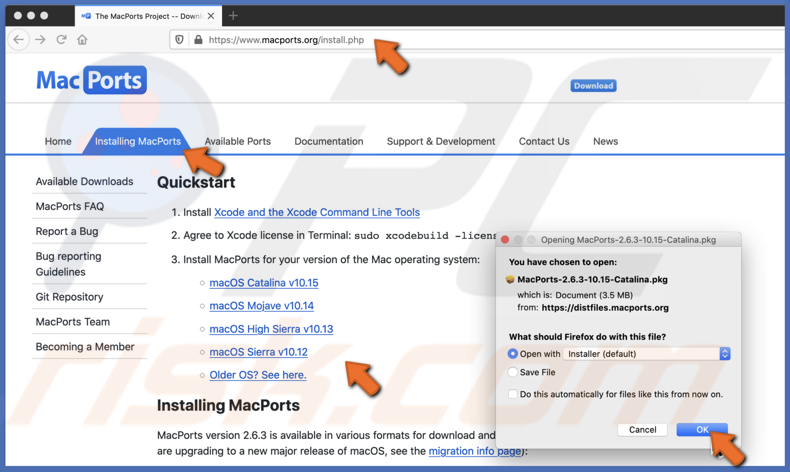The width and height of the screenshot is (790, 472).
Task: Click Cancel in the download dialog
Action: point(642,430)
